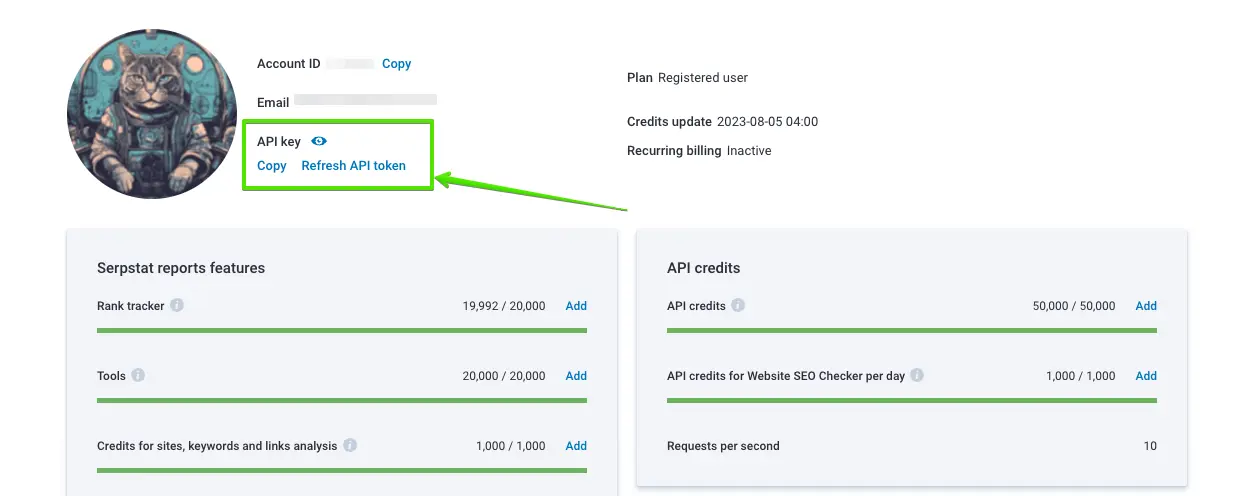Open the cat profile avatar
The height and width of the screenshot is (496, 1255).
point(152,113)
